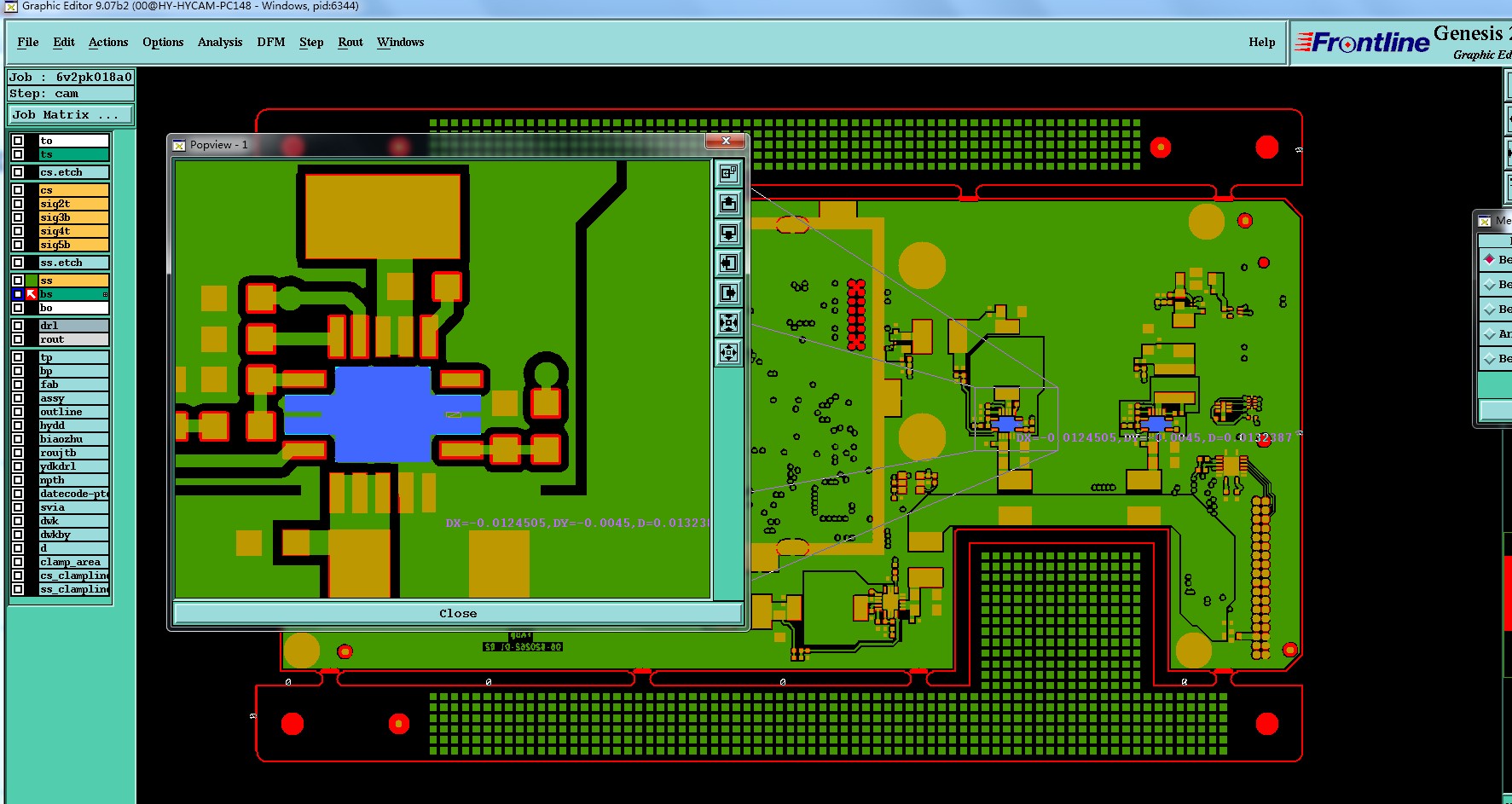
Task: Click the Close button in Popview
Action: click(458, 613)
